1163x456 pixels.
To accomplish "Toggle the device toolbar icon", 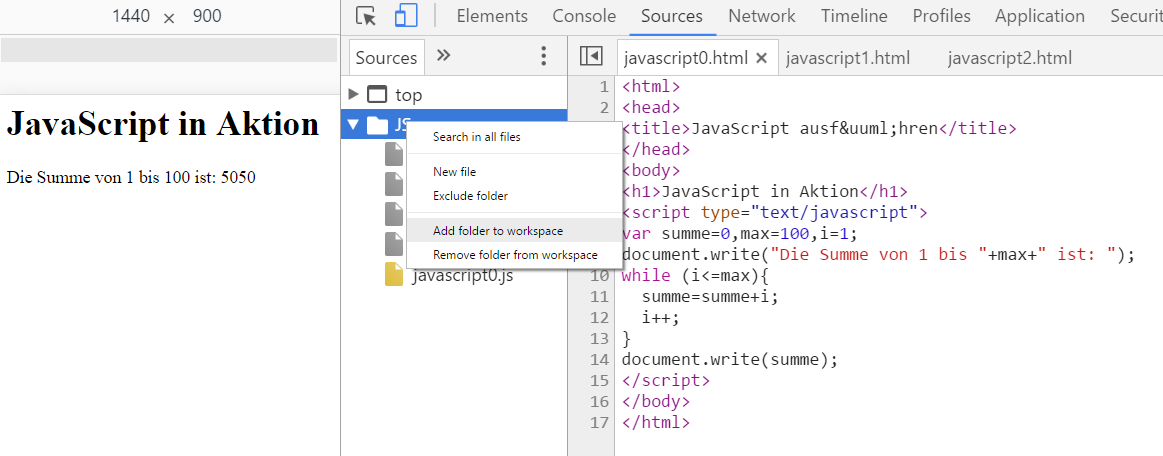I will click(x=406, y=16).
